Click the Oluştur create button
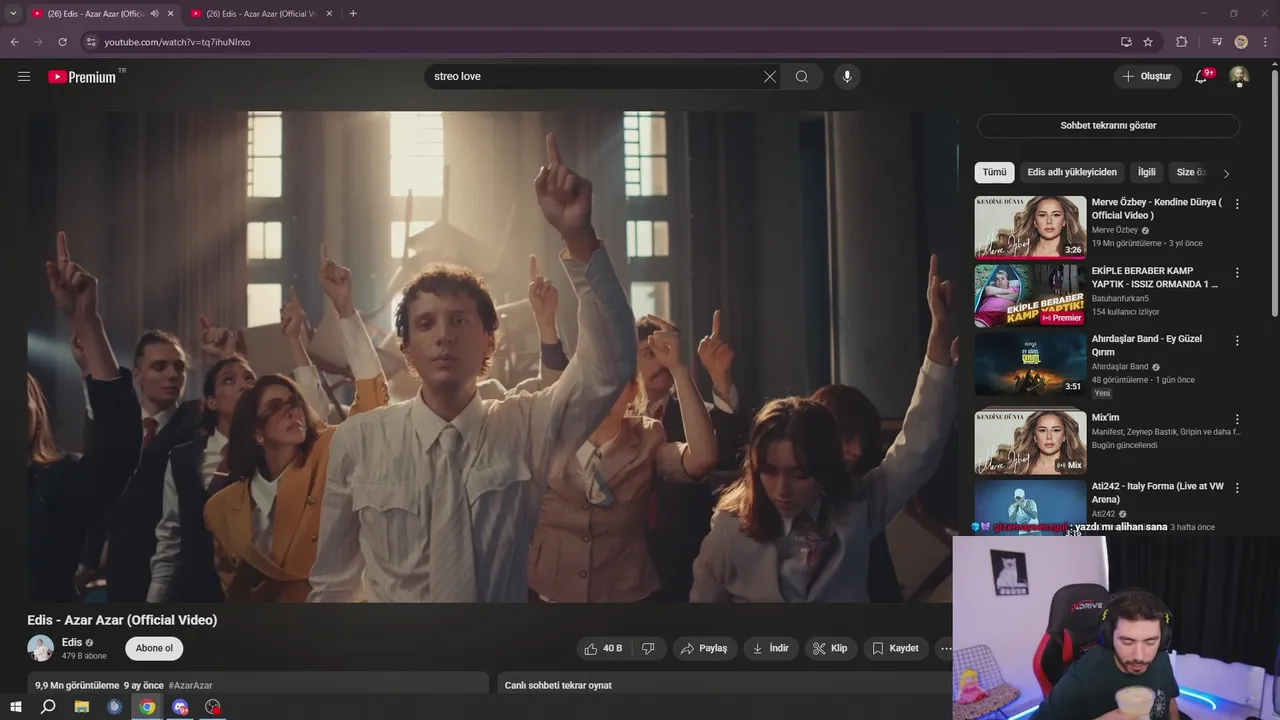The image size is (1280, 720). [x=1146, y=76]
